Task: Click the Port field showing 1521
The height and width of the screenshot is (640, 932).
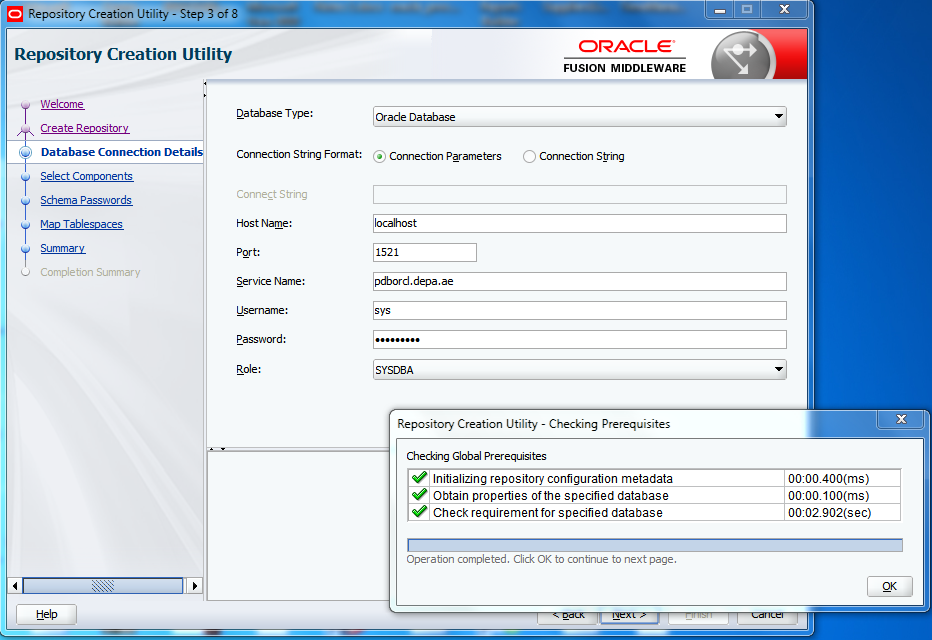Action: (x=424, y=252)
